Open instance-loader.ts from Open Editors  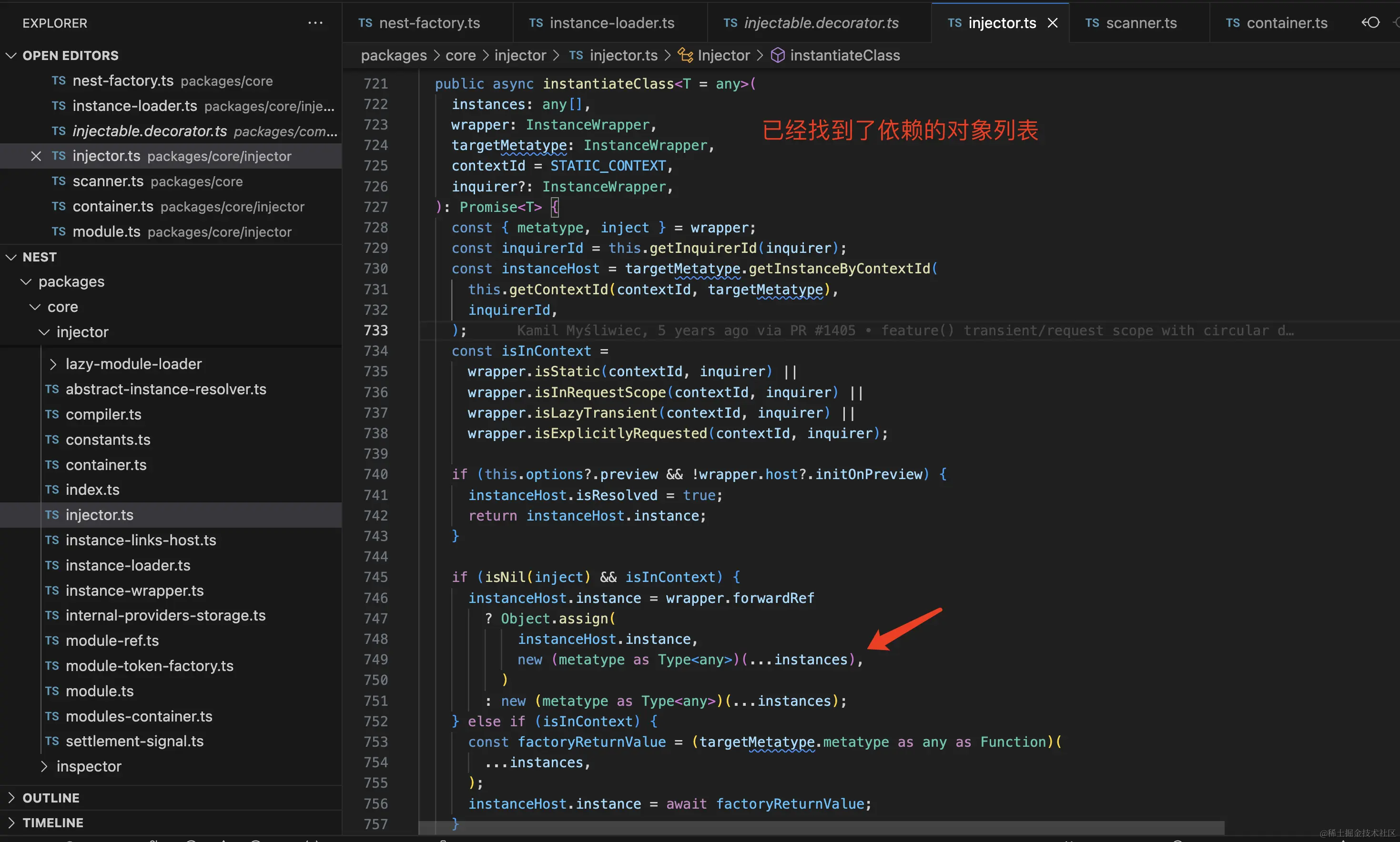[x=171, y=106]
